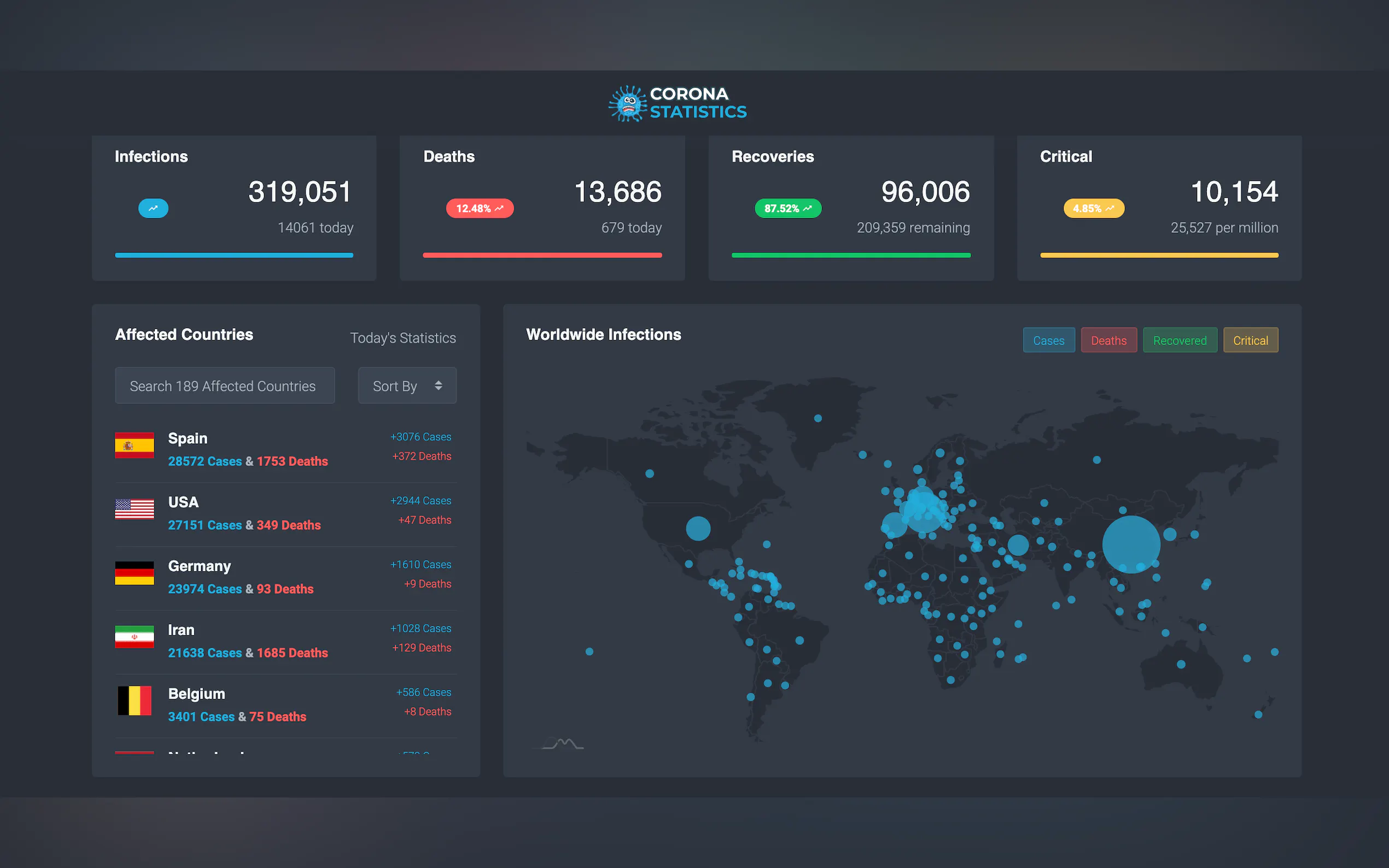Click Belgium's '+586 Cases' figure

424,693
